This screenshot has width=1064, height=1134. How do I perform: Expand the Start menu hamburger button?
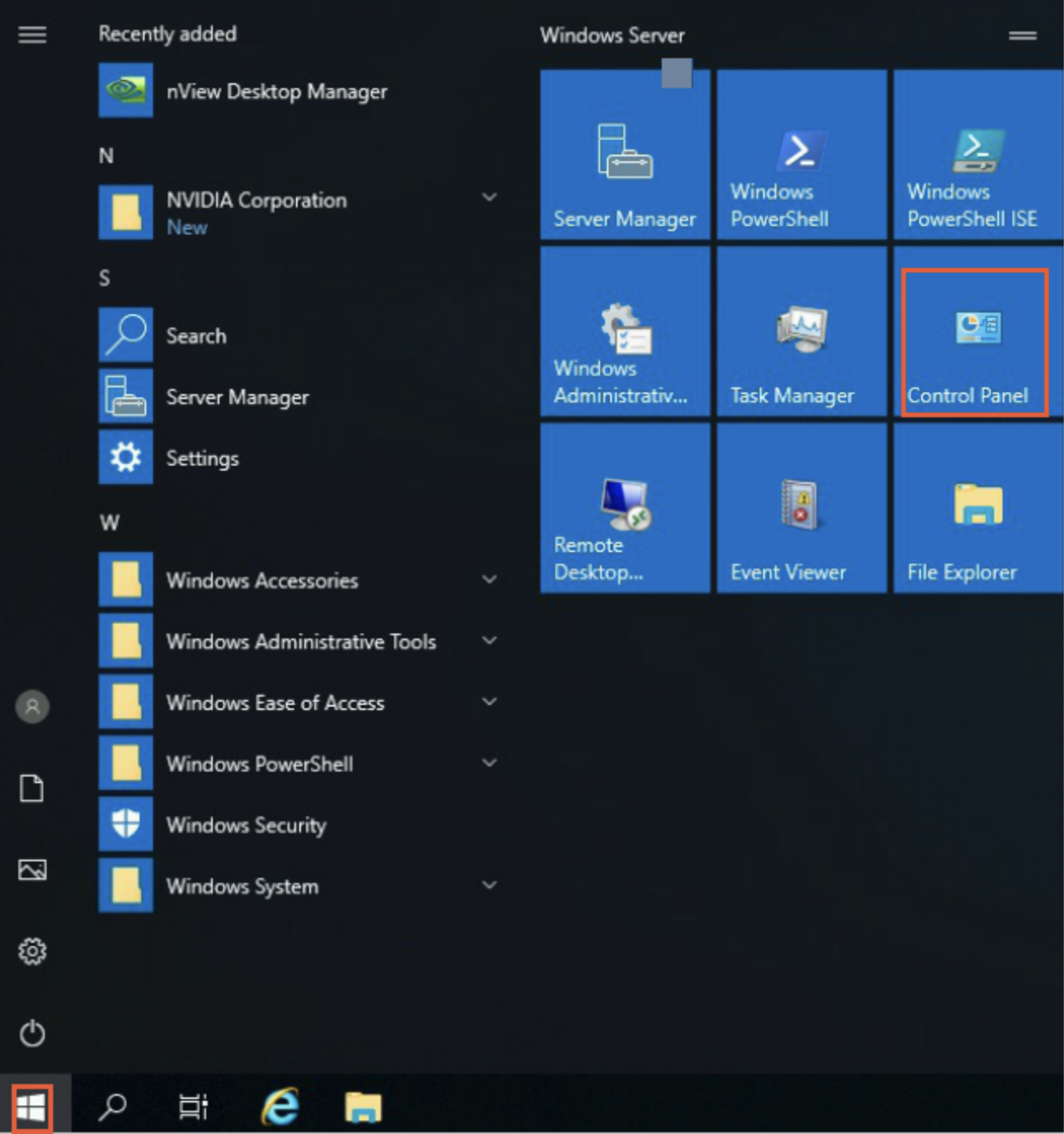pyautogui.click(x=32, y=35)
